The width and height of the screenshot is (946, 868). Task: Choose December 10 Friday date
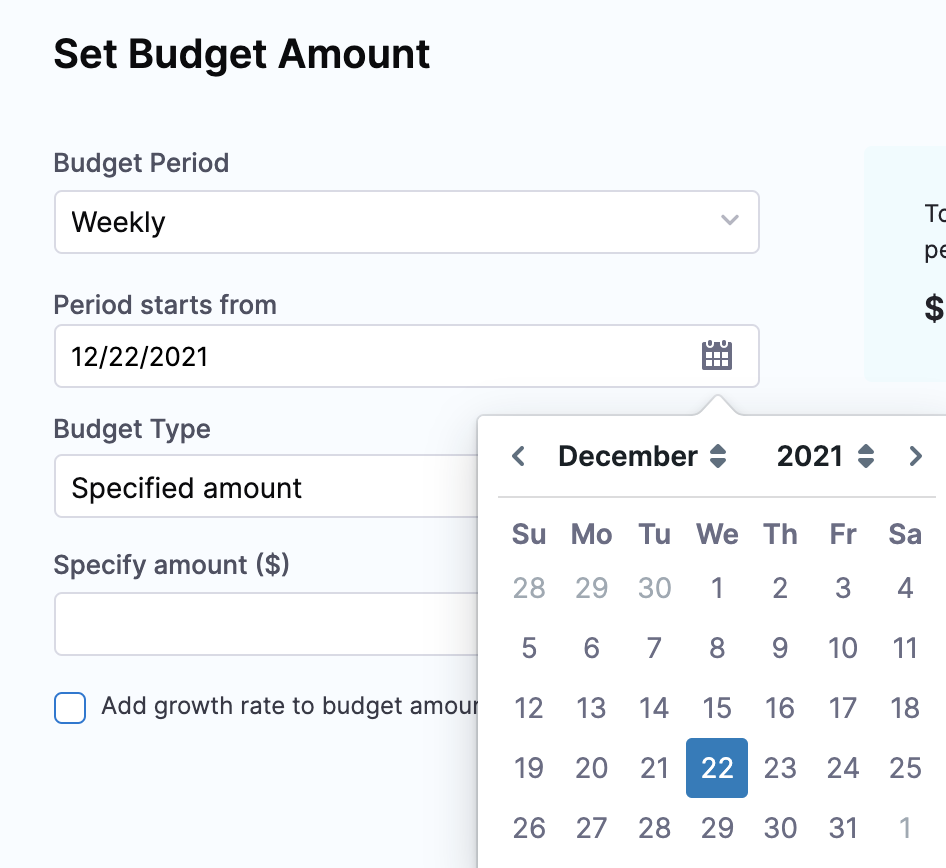click(x=843, y=648)
